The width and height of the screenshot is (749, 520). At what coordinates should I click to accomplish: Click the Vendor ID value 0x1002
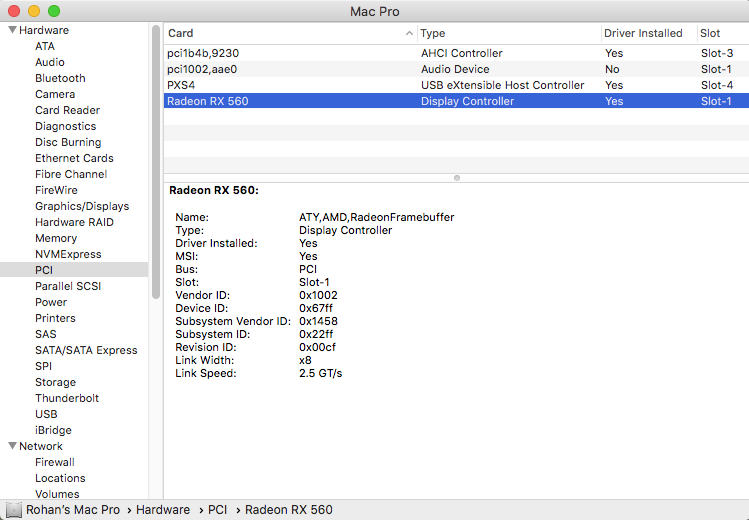pyautogui.click(x=318, y=295)
